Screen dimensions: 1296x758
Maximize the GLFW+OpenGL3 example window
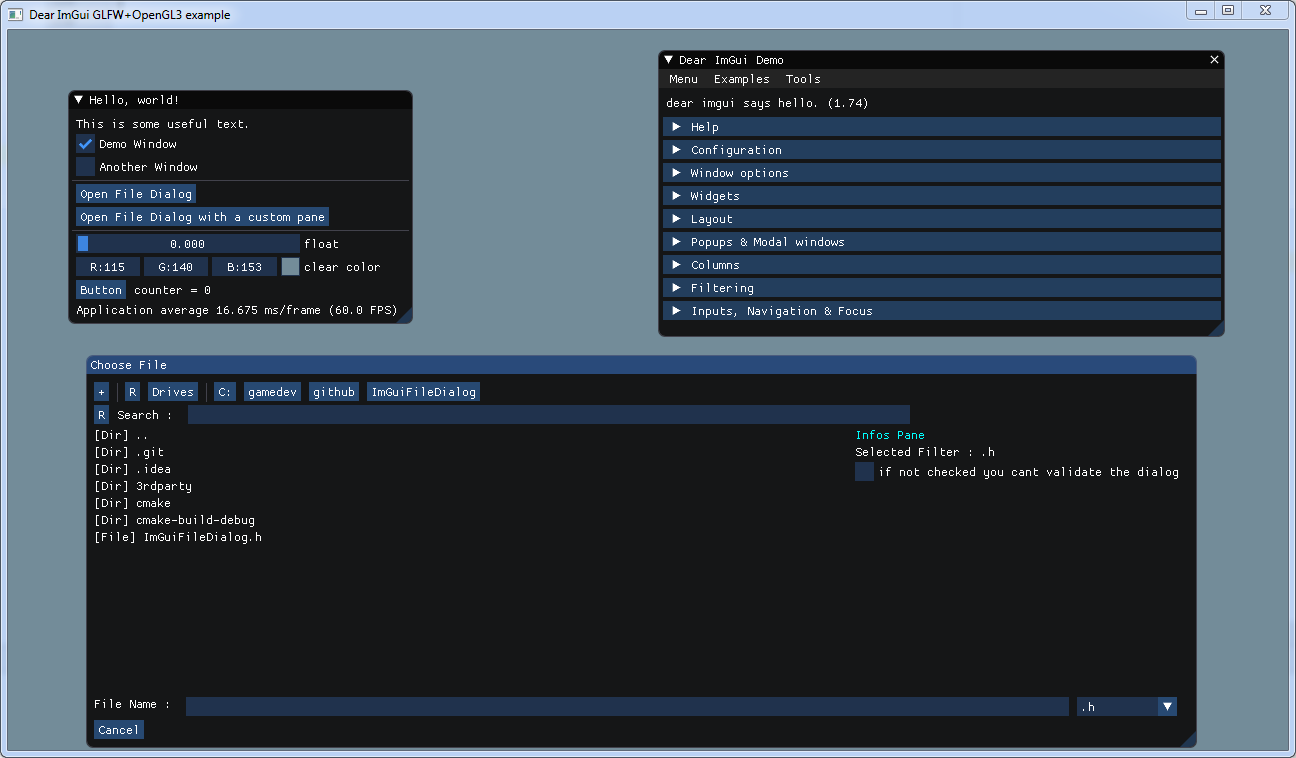coord(1228,10)
